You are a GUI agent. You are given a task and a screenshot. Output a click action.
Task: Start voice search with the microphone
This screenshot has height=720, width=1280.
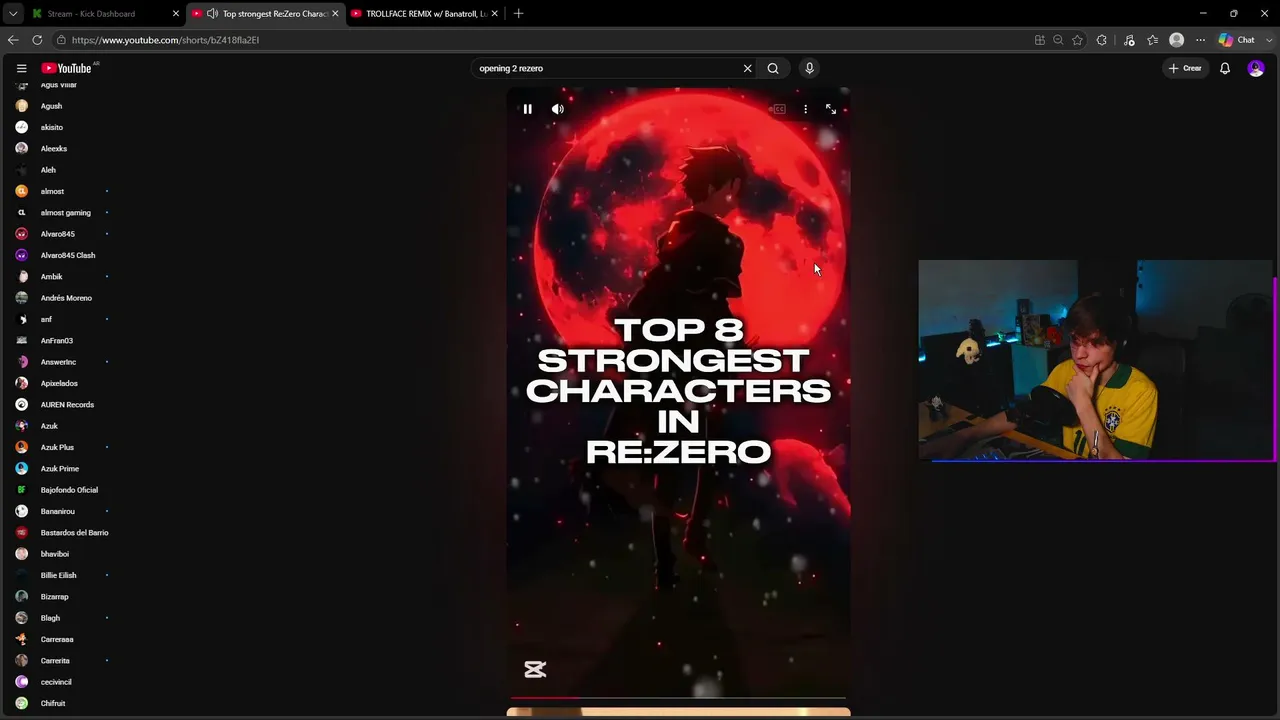(810, 68)
